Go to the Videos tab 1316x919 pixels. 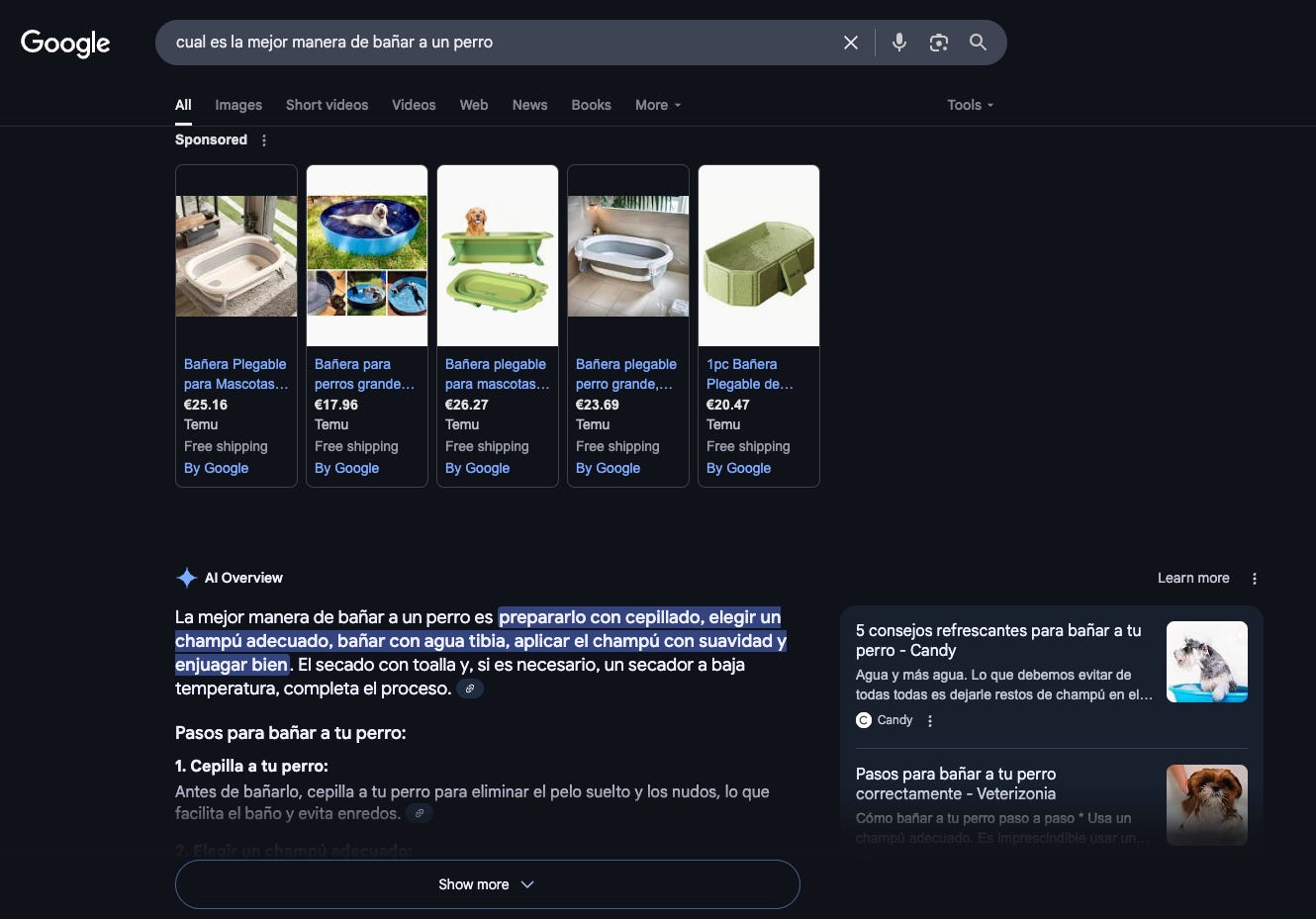[414, 105]
